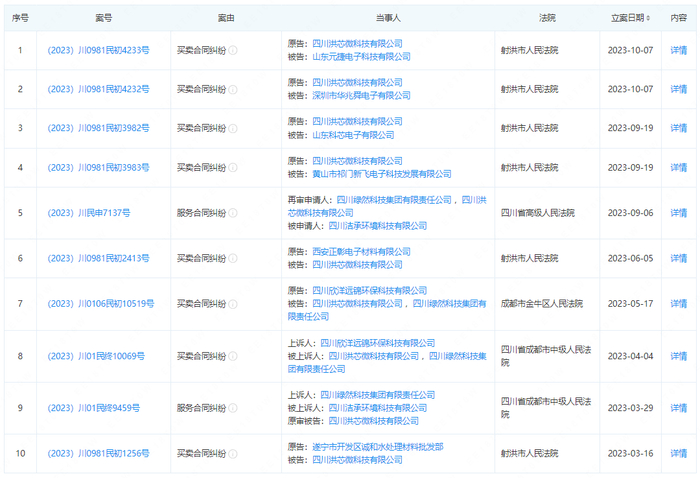Click info icon beside 服务合同纠纷 in row 9
Viewport: 700px width, 478px height.
pyautogui.click(x=233, y=408)
